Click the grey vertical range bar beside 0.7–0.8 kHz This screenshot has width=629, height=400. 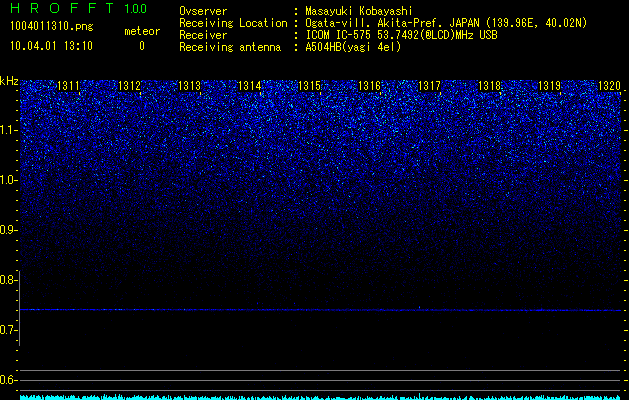[x=19, y=308]
